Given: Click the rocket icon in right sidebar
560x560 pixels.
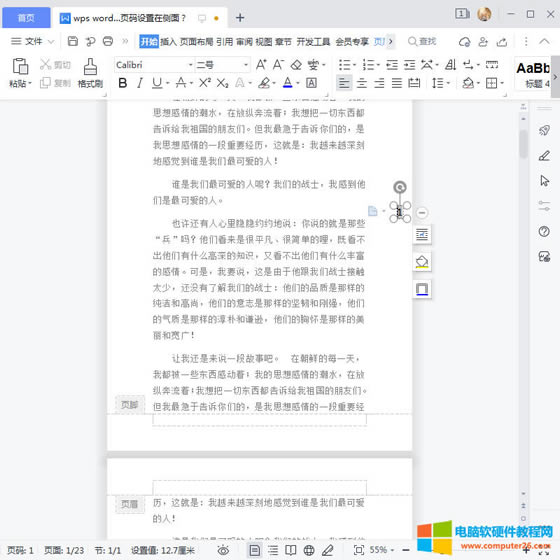Looking at the screenshot, I should point(544,130).
